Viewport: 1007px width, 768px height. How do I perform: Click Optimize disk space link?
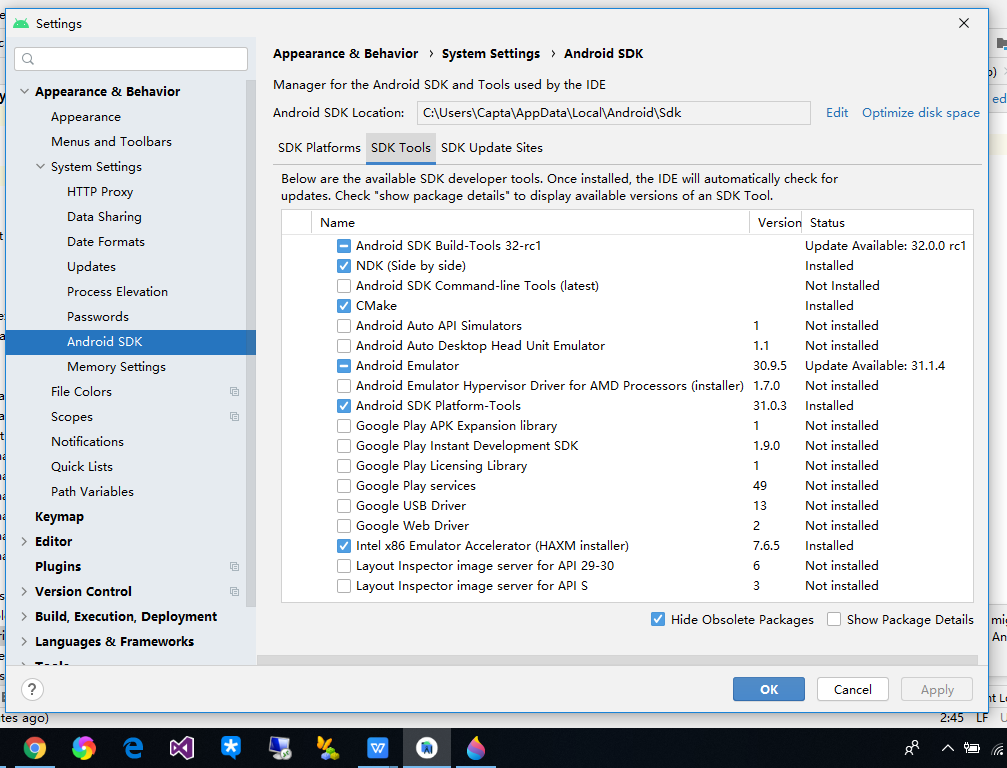[x=921, y=113]
